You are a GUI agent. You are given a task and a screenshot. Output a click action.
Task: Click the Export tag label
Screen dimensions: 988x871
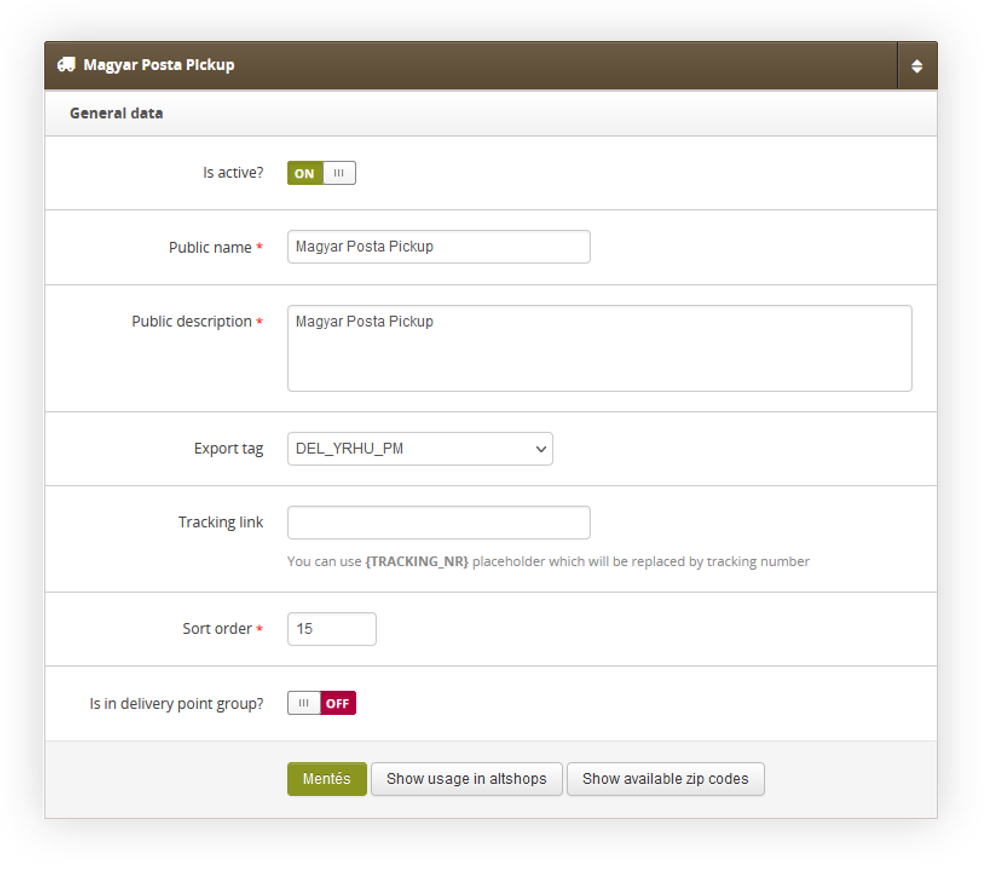coord(228,449)
